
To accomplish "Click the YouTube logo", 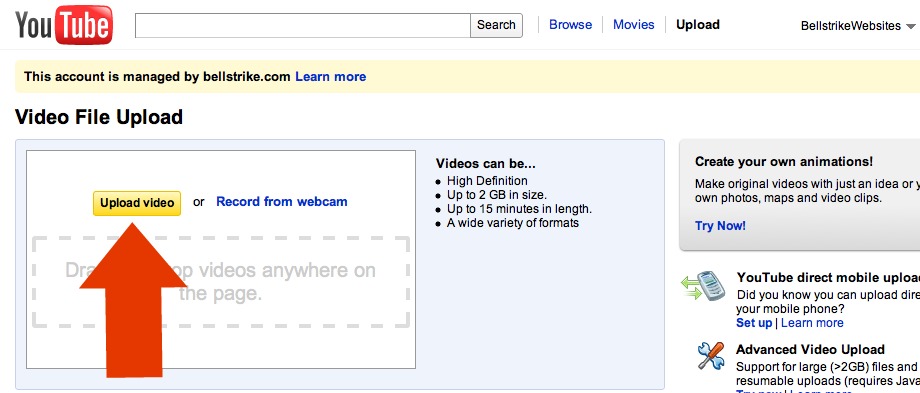I will click(63, 25).
